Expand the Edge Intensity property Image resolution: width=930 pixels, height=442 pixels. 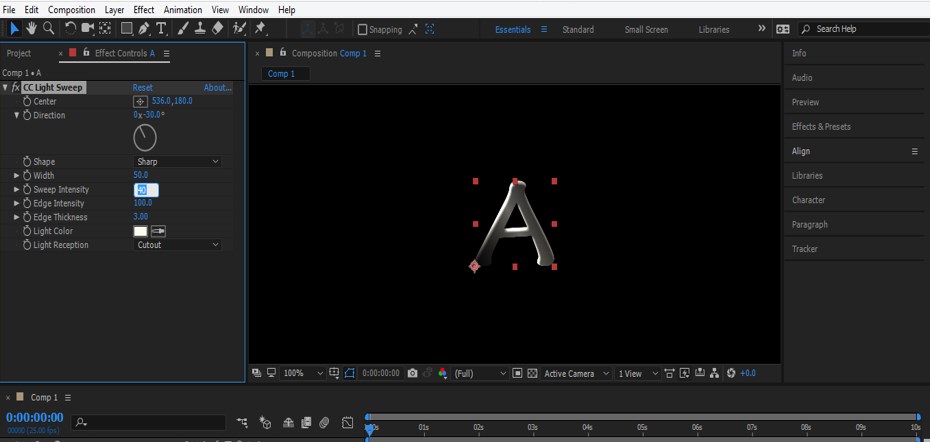coord(16,203)
